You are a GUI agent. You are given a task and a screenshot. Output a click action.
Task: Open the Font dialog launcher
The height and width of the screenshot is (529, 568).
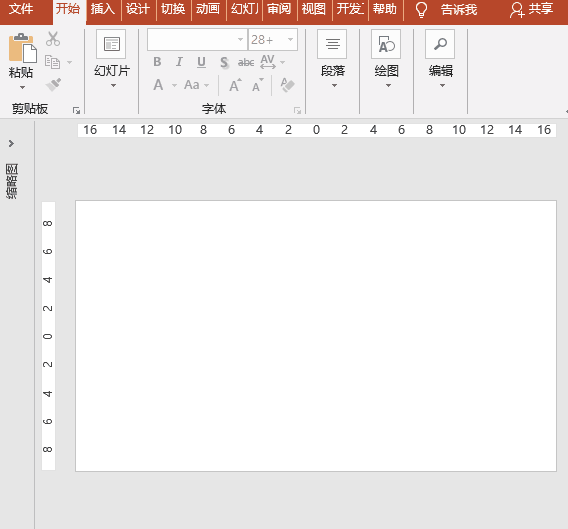click(x=297, y=111)
